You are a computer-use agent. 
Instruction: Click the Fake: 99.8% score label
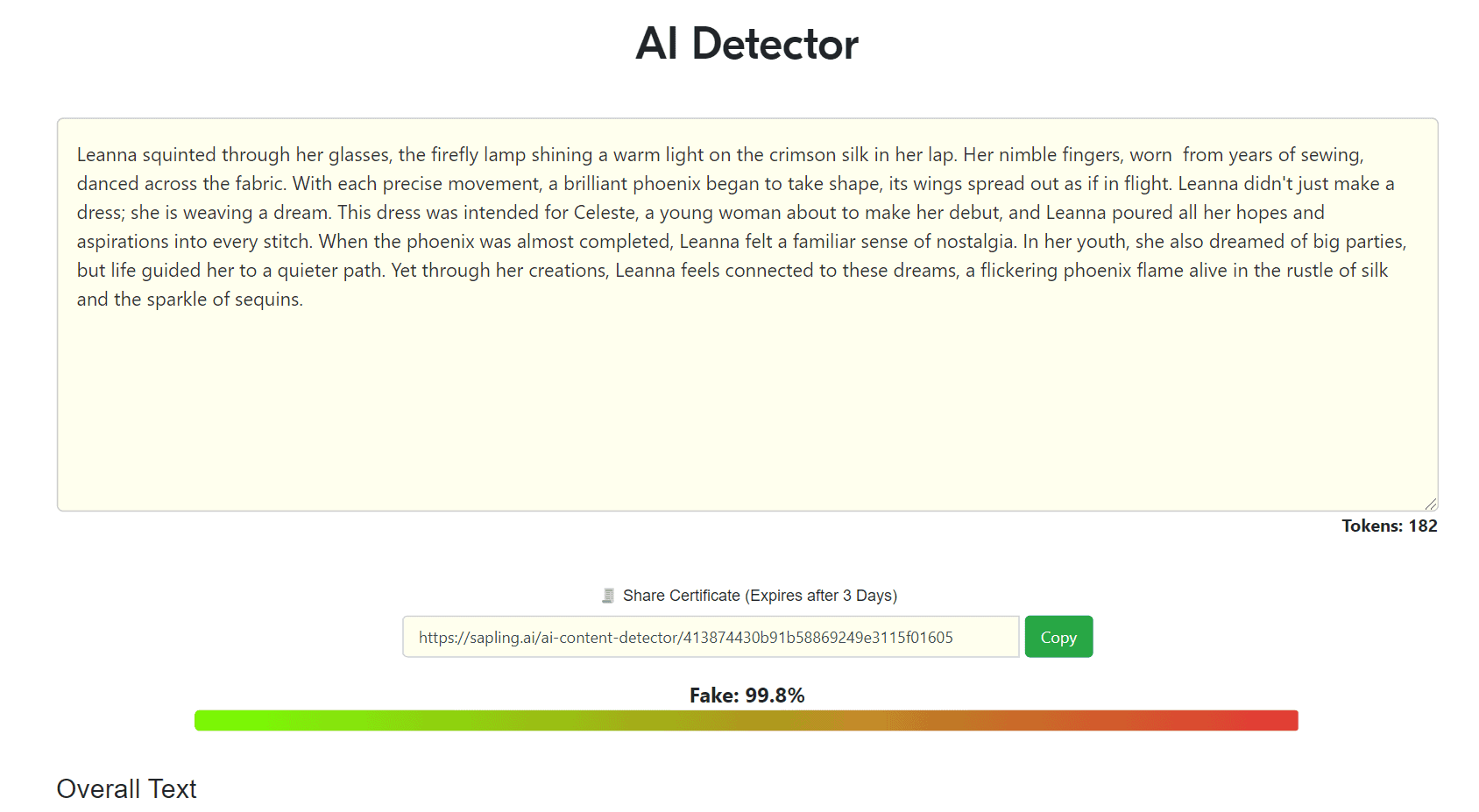747,695
